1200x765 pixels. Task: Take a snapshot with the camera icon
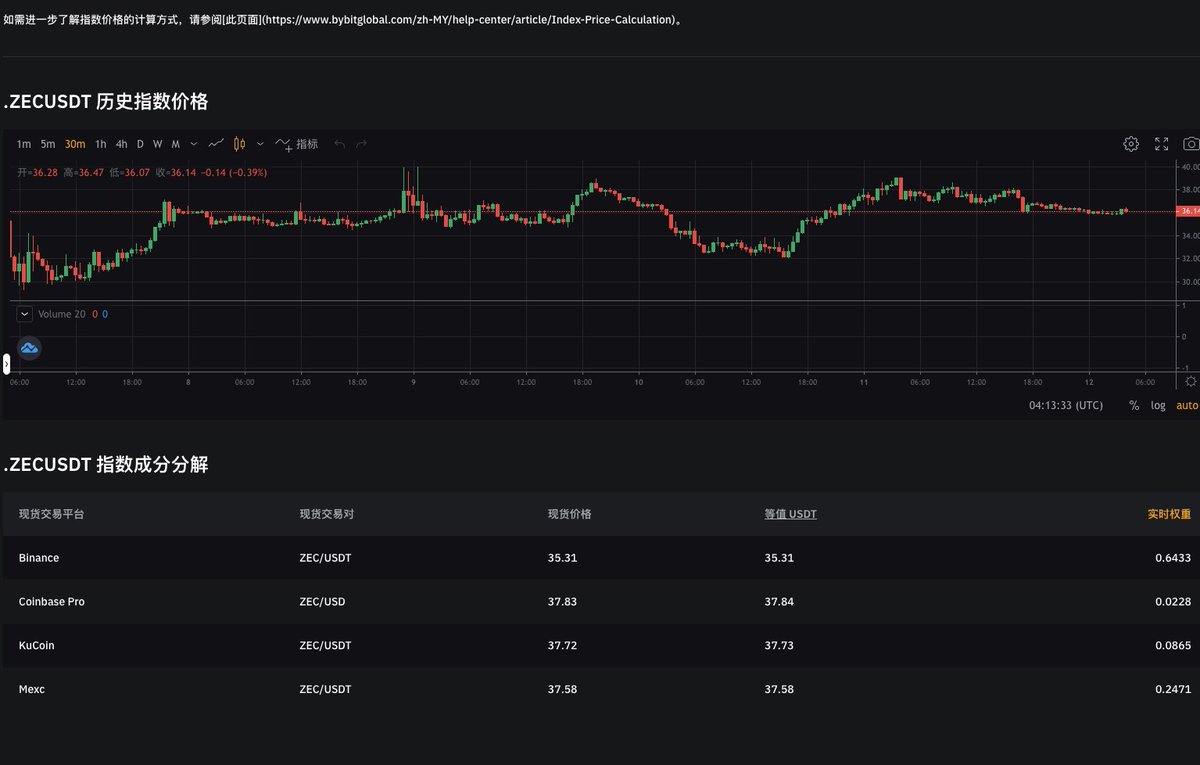click(x=1190, y=144)
